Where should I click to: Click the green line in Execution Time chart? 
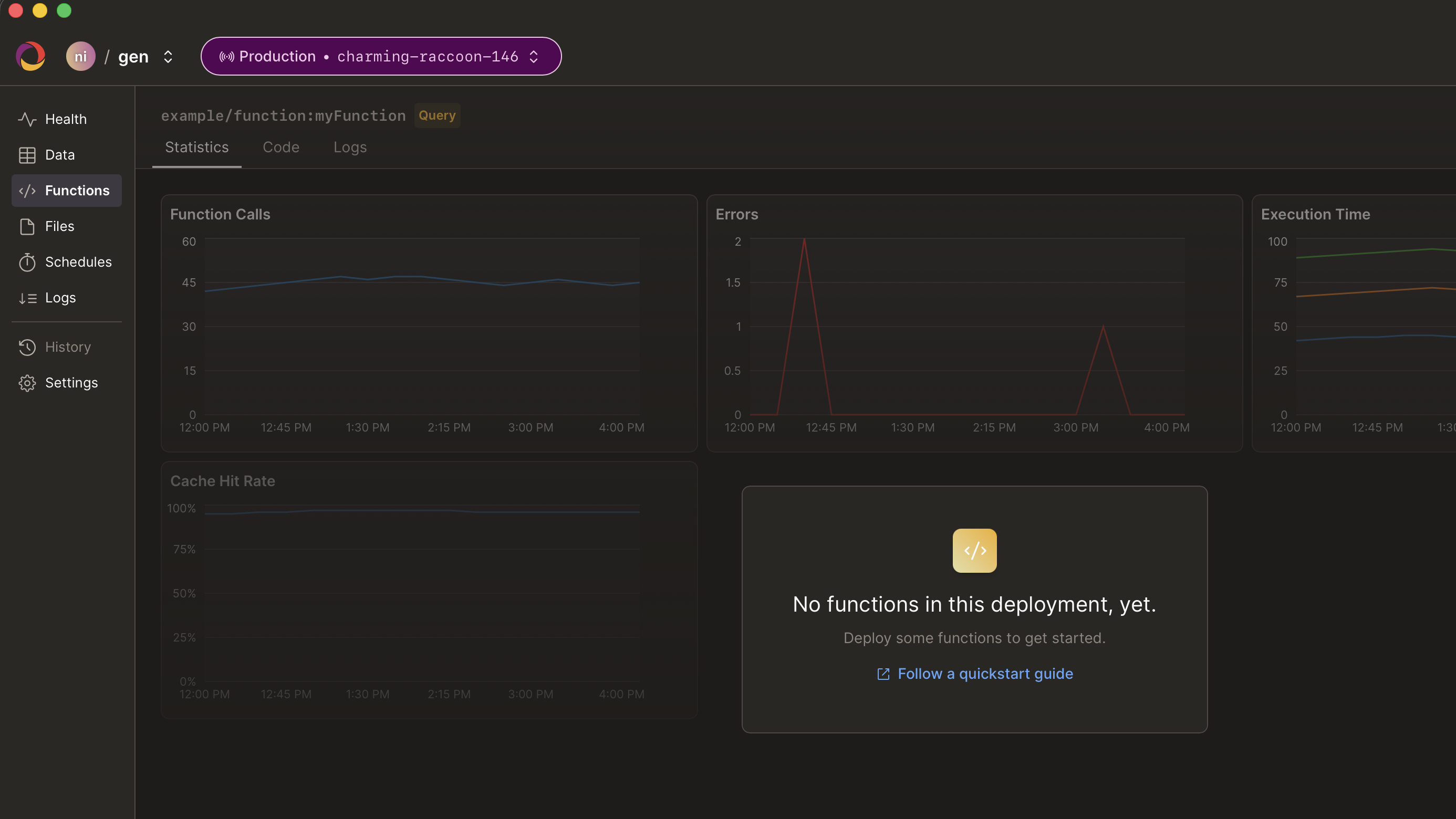click(1376, 253)
